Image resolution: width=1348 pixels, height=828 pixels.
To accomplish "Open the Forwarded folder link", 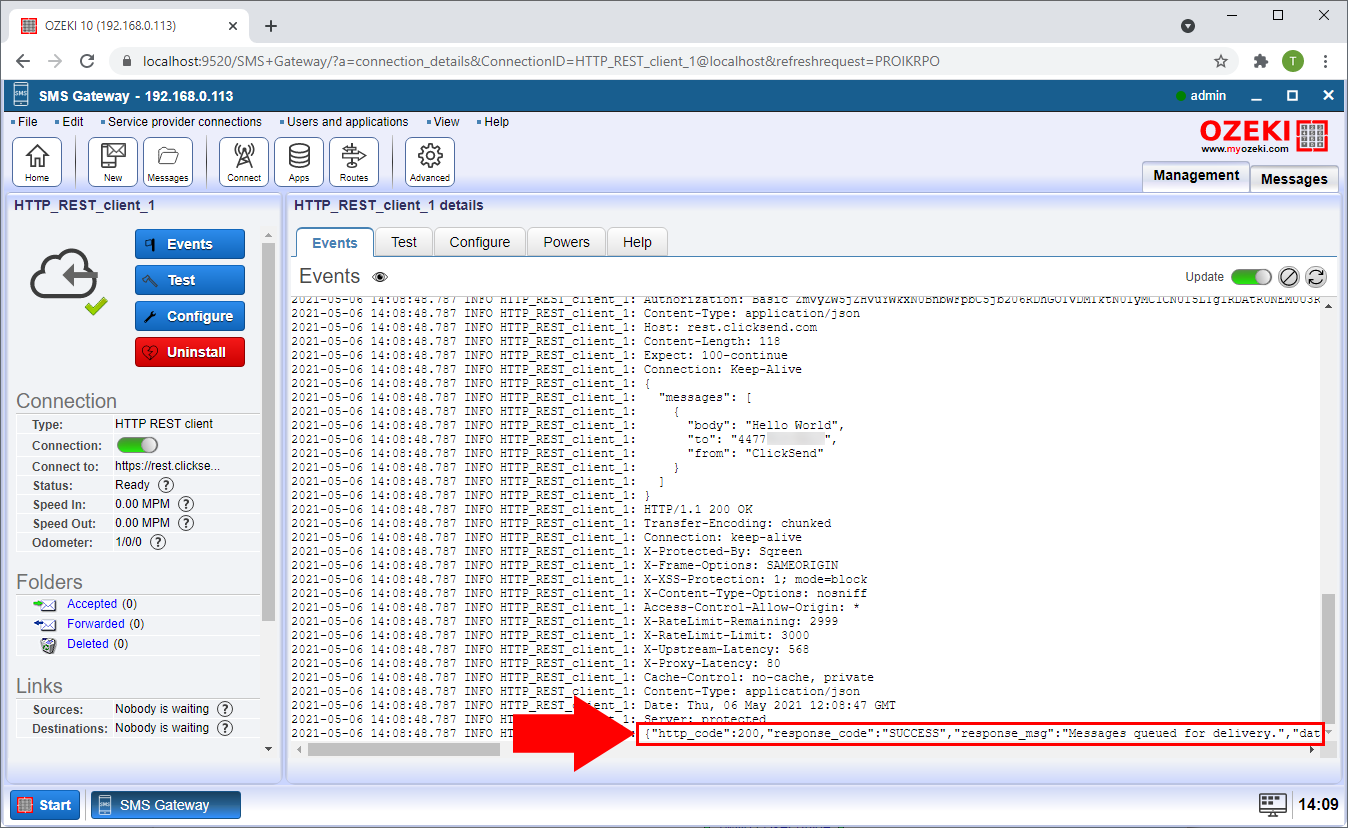I will [96, 624].
